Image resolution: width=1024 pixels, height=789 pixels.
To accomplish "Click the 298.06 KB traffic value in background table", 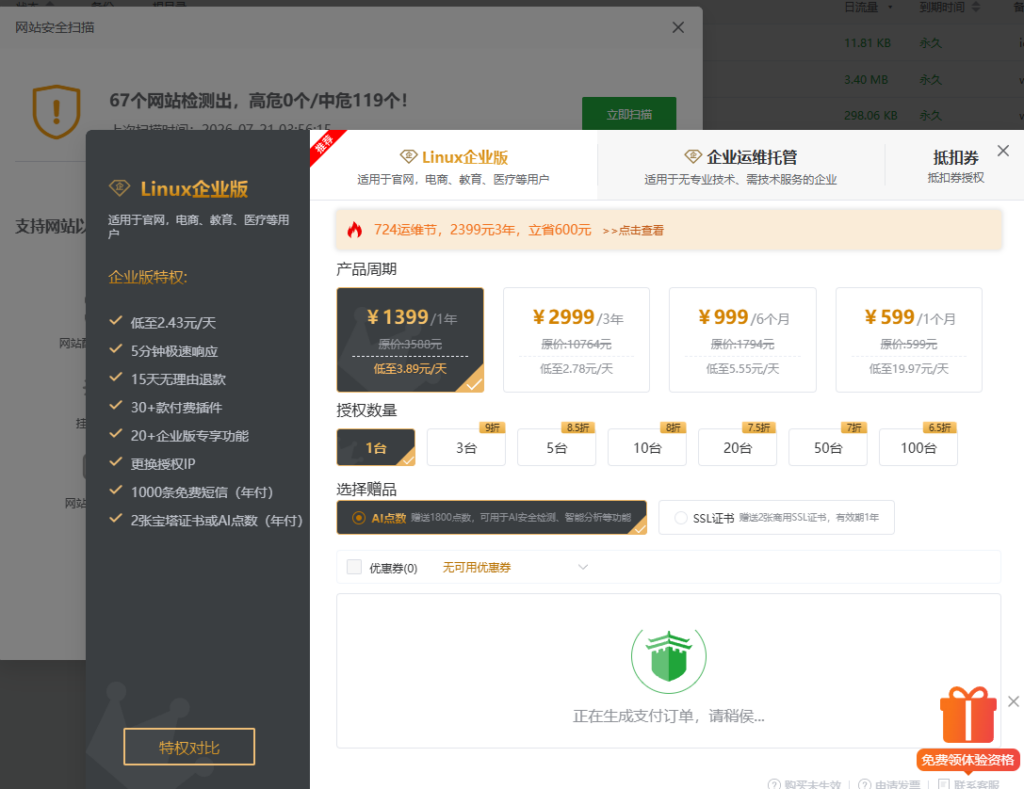I will tap(871, 116).
